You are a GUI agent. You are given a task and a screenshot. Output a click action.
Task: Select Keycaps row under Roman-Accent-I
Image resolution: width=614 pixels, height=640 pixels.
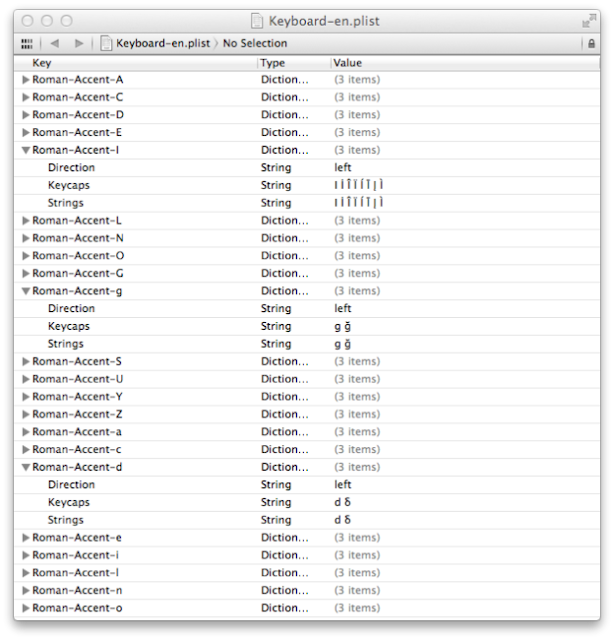coord(307,185)
